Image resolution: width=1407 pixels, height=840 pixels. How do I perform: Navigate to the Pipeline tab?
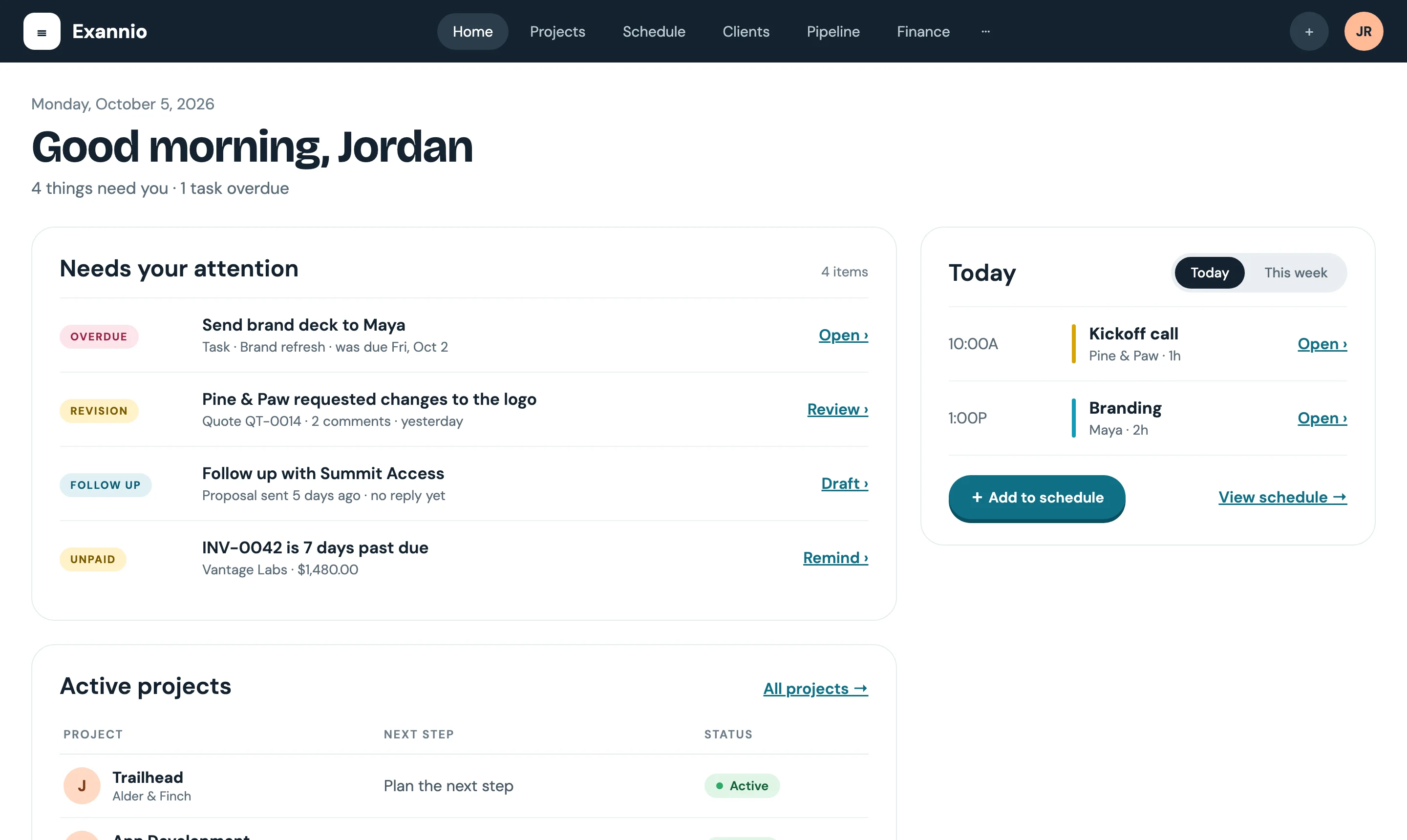(x=833, y=31)
